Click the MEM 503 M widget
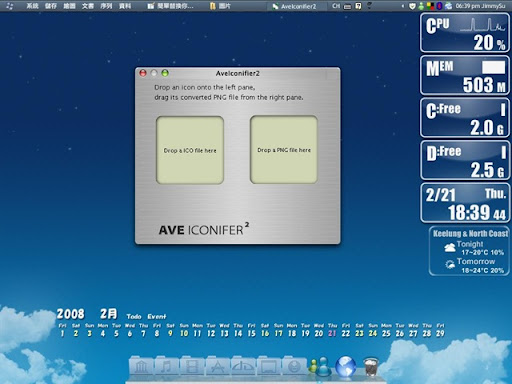Screen dimensions: 512x384 465,75
